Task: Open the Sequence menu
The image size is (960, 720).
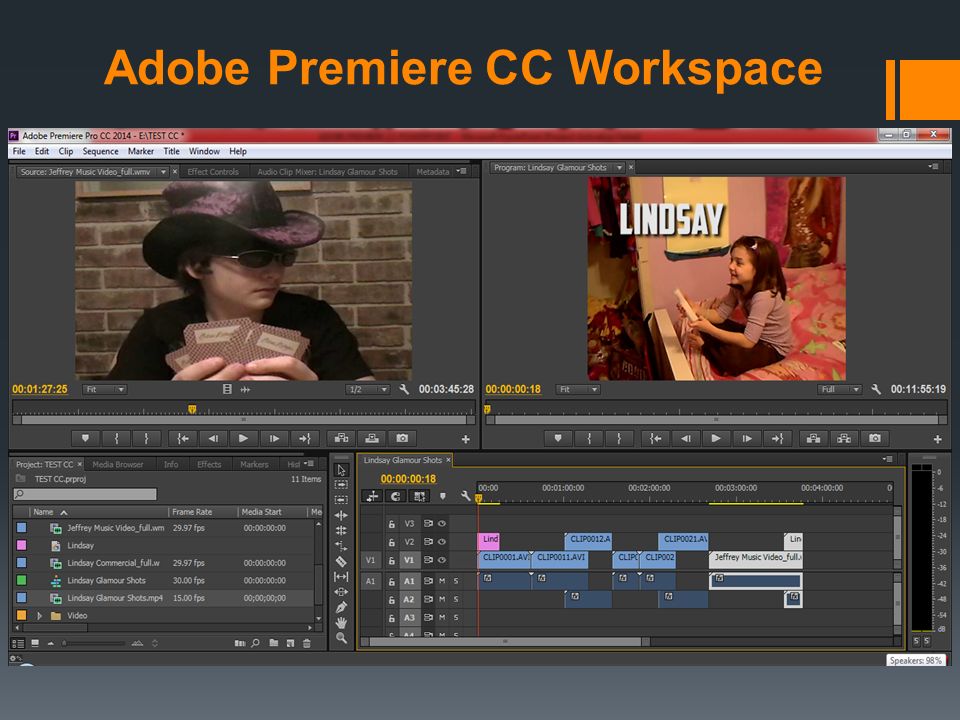Action: 100,151
